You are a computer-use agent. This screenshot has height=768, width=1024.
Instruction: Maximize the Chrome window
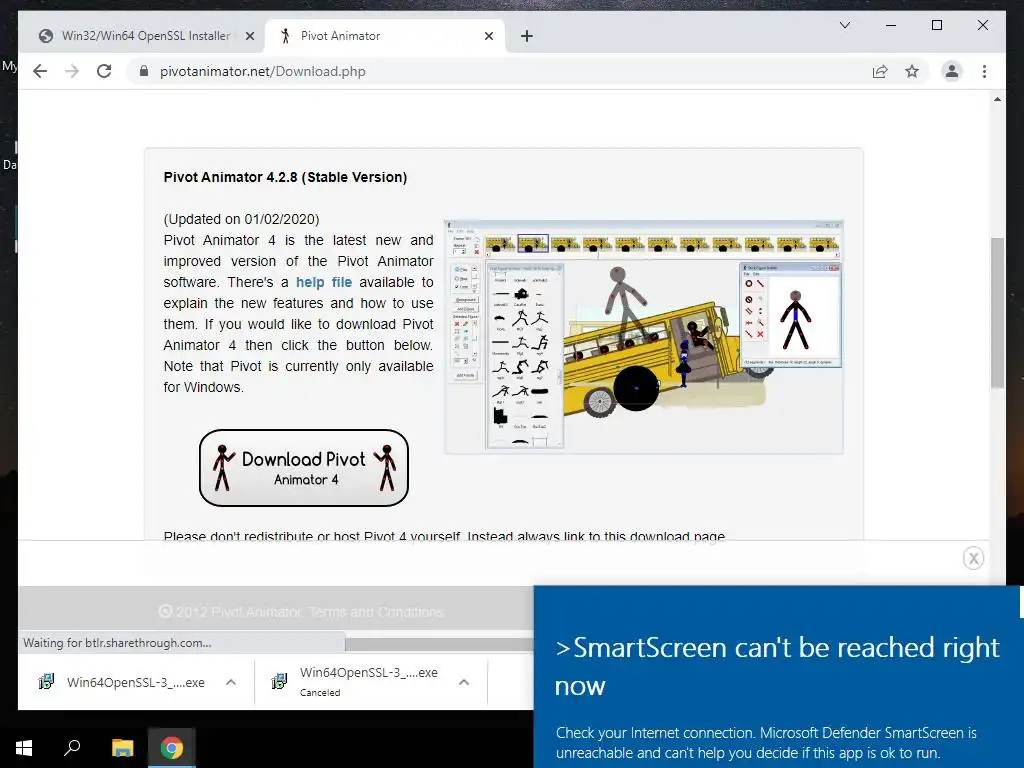[936, 25]
